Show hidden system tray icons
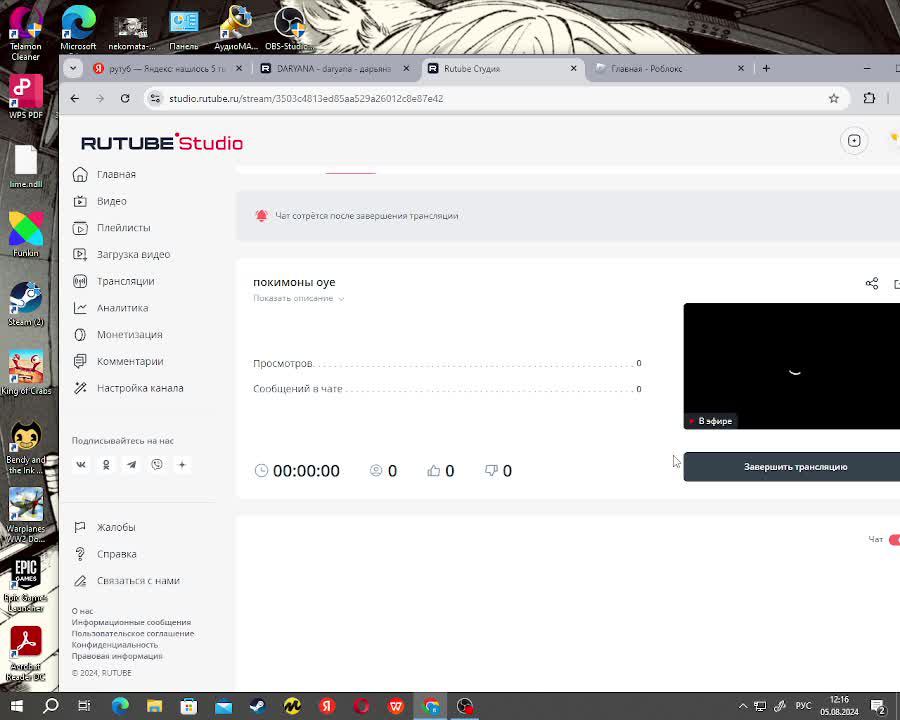The image size is (900, 720). (x=743, y=706)
